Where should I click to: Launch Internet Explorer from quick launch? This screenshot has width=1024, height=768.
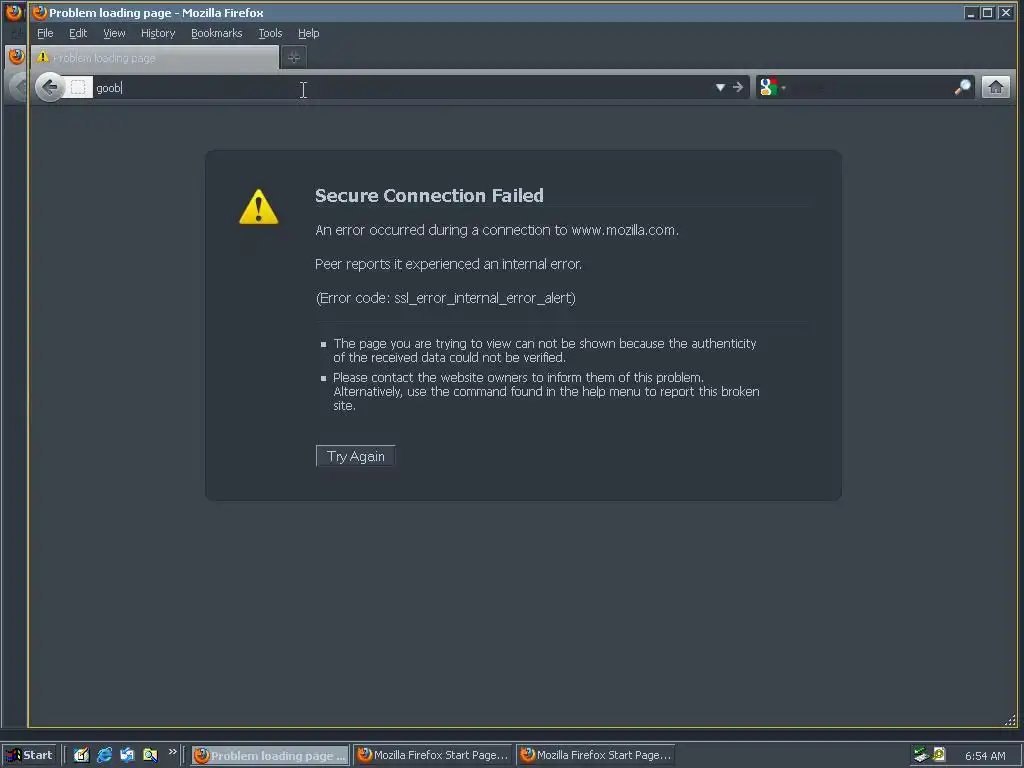104,755
